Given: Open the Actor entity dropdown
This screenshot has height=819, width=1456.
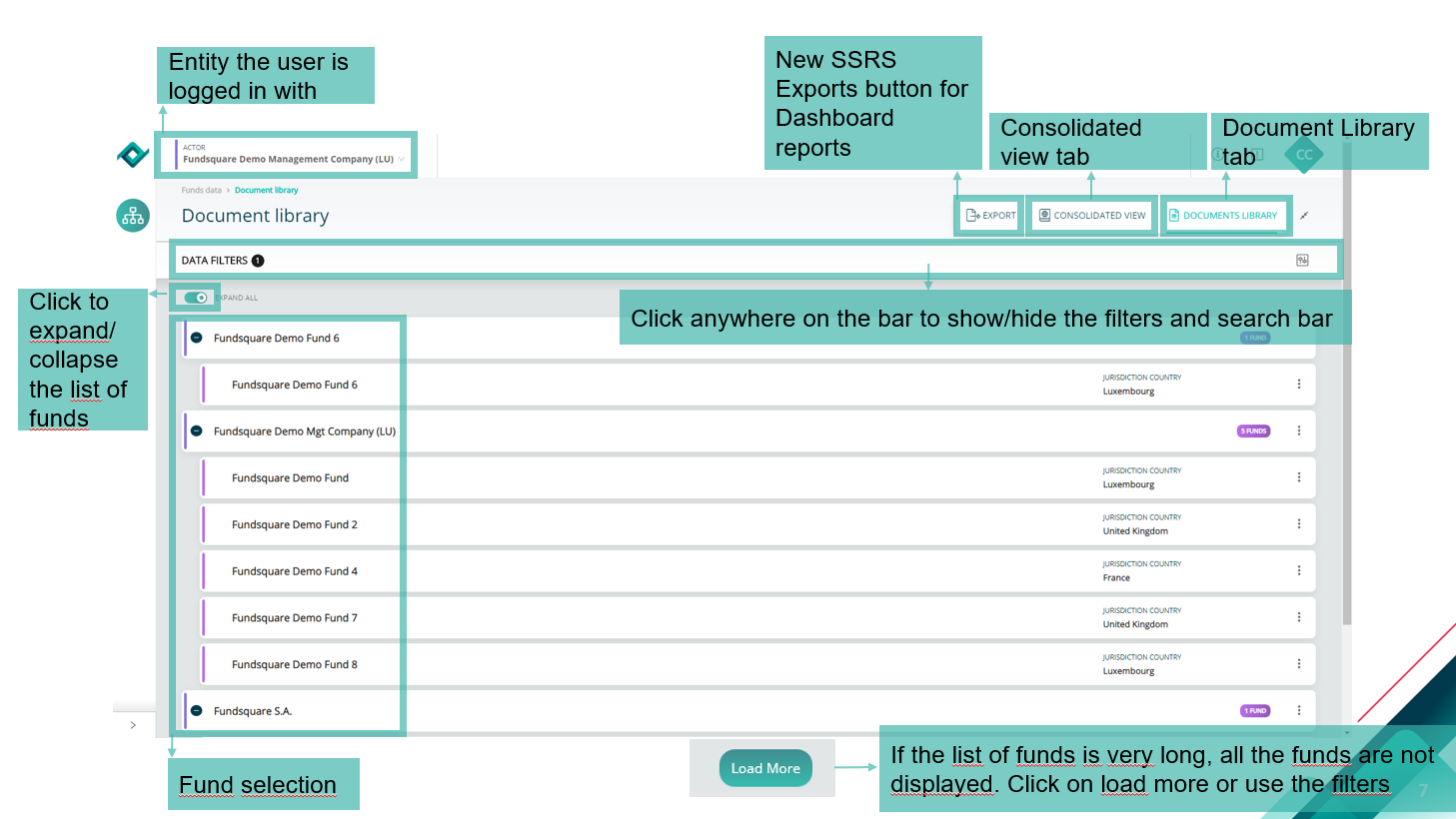Looking at the screenshot, I should [x=292, y=155].
